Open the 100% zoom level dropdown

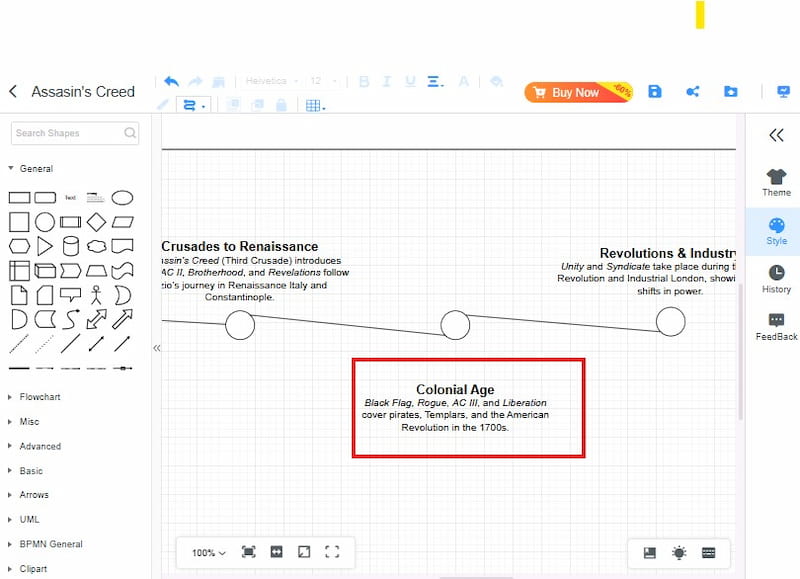coord(208,552)
